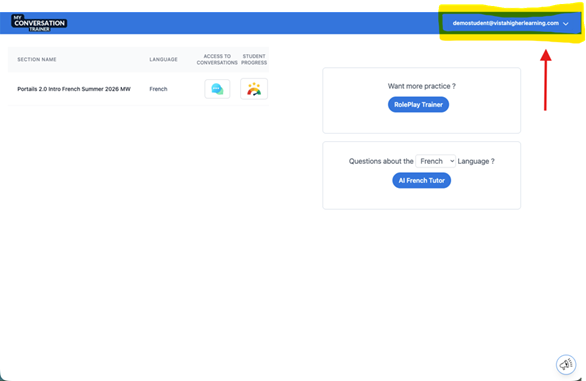
Task: Open the AI French Tutor
Action: click(x=422, y=181)
